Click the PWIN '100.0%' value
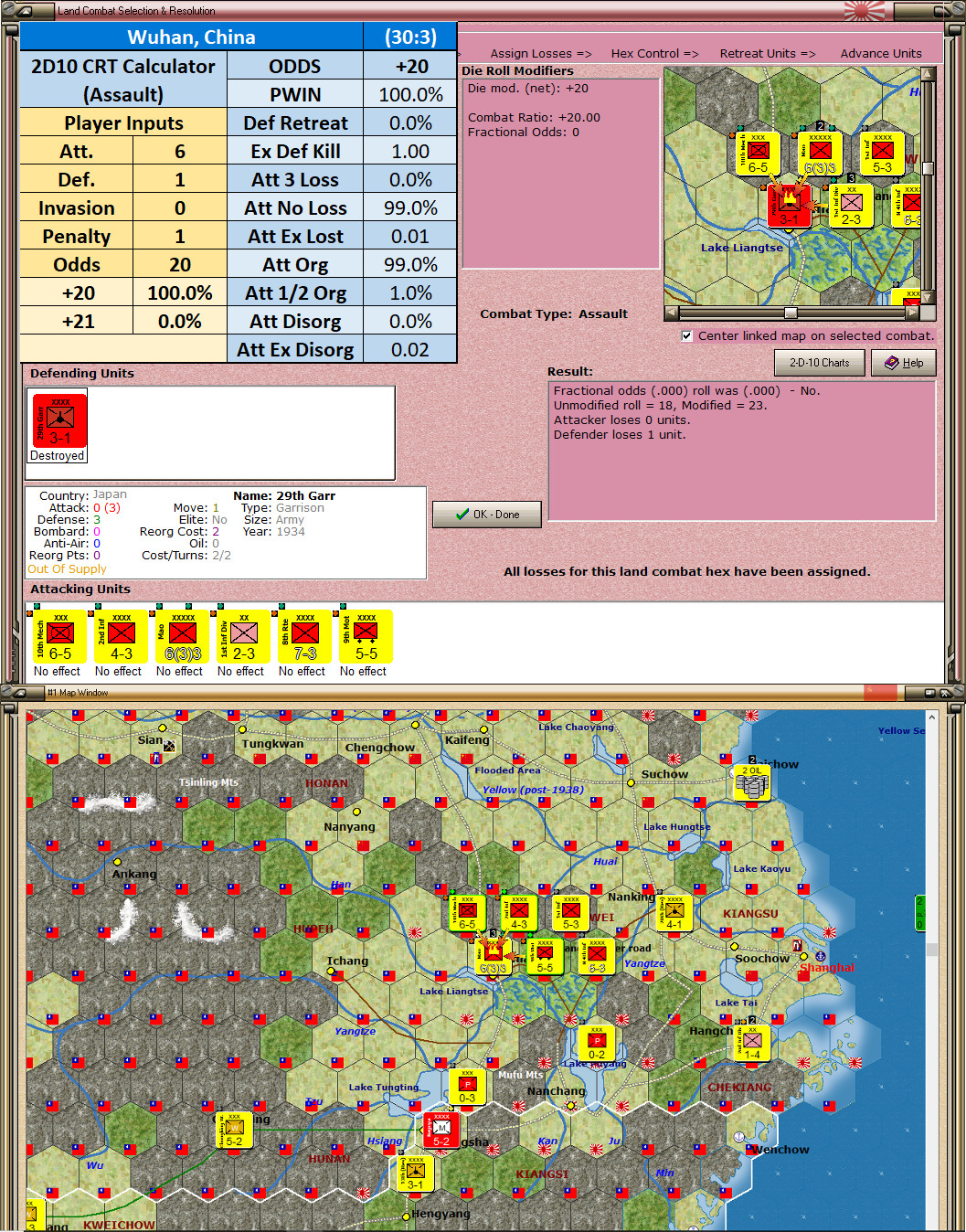The width and height of the screenshot is (966, 1232). 410,94
